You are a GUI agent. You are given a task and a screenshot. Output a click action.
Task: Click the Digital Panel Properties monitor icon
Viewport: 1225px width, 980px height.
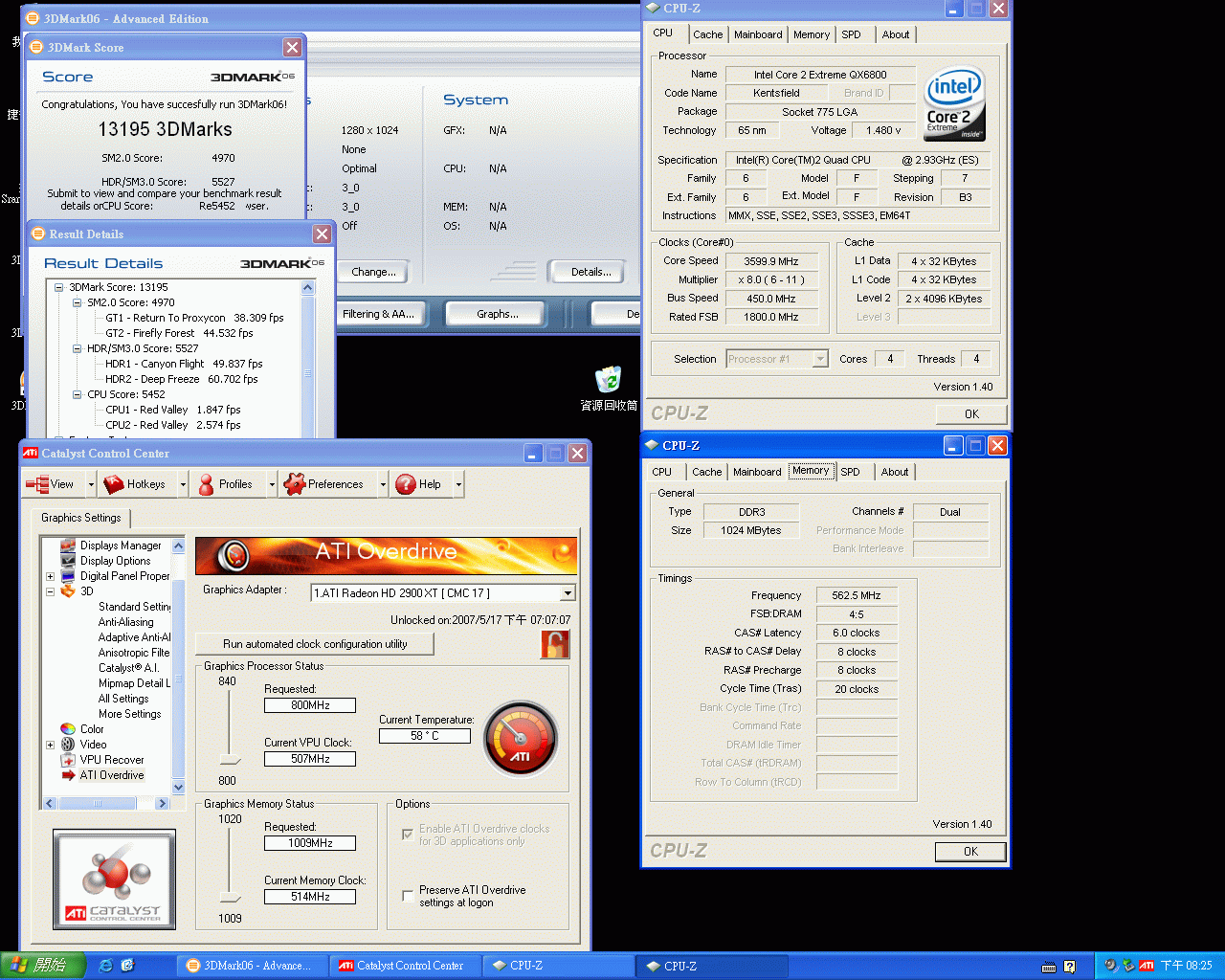pyautogui.click(x=68, y=576)
